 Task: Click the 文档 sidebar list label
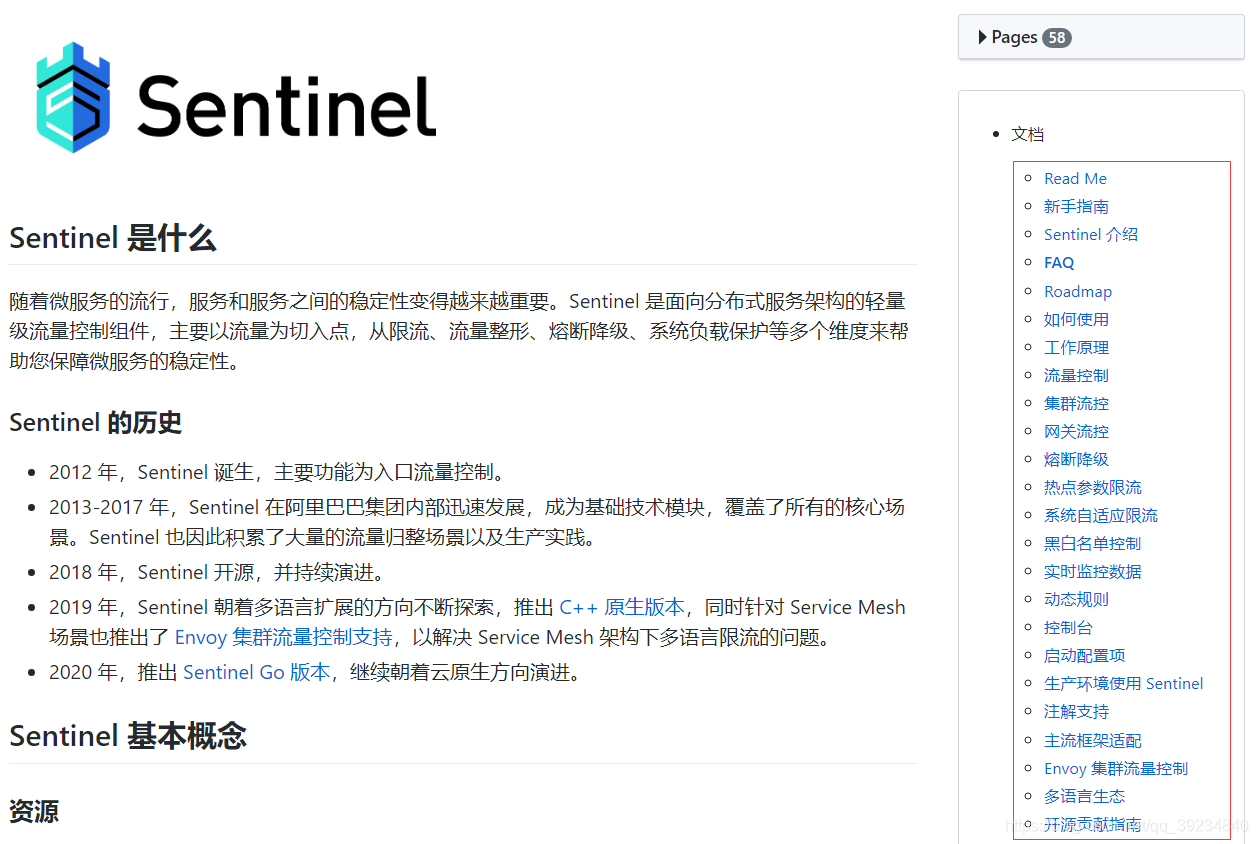click(1027, 134)
